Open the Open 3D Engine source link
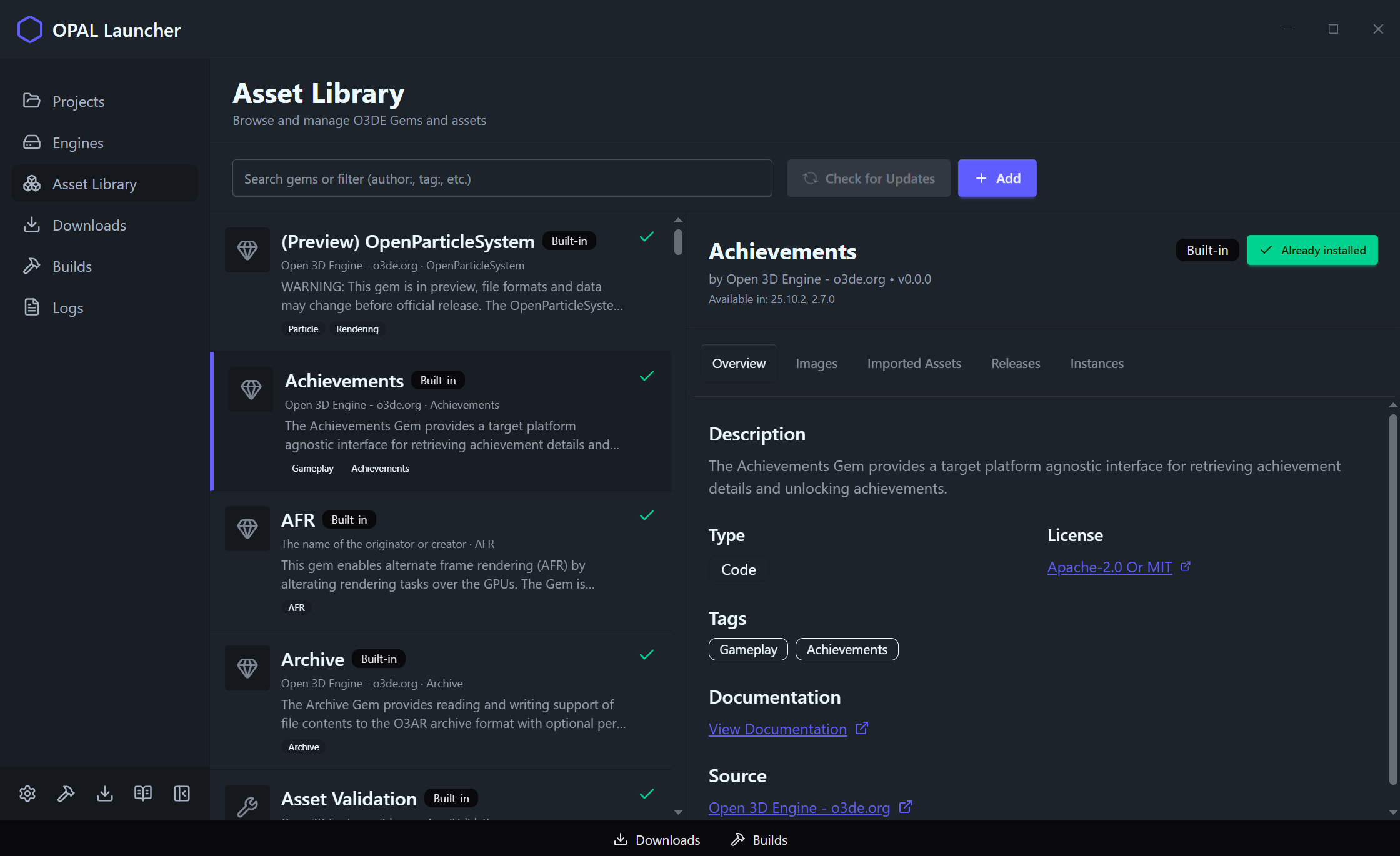 tap(799, 808)
